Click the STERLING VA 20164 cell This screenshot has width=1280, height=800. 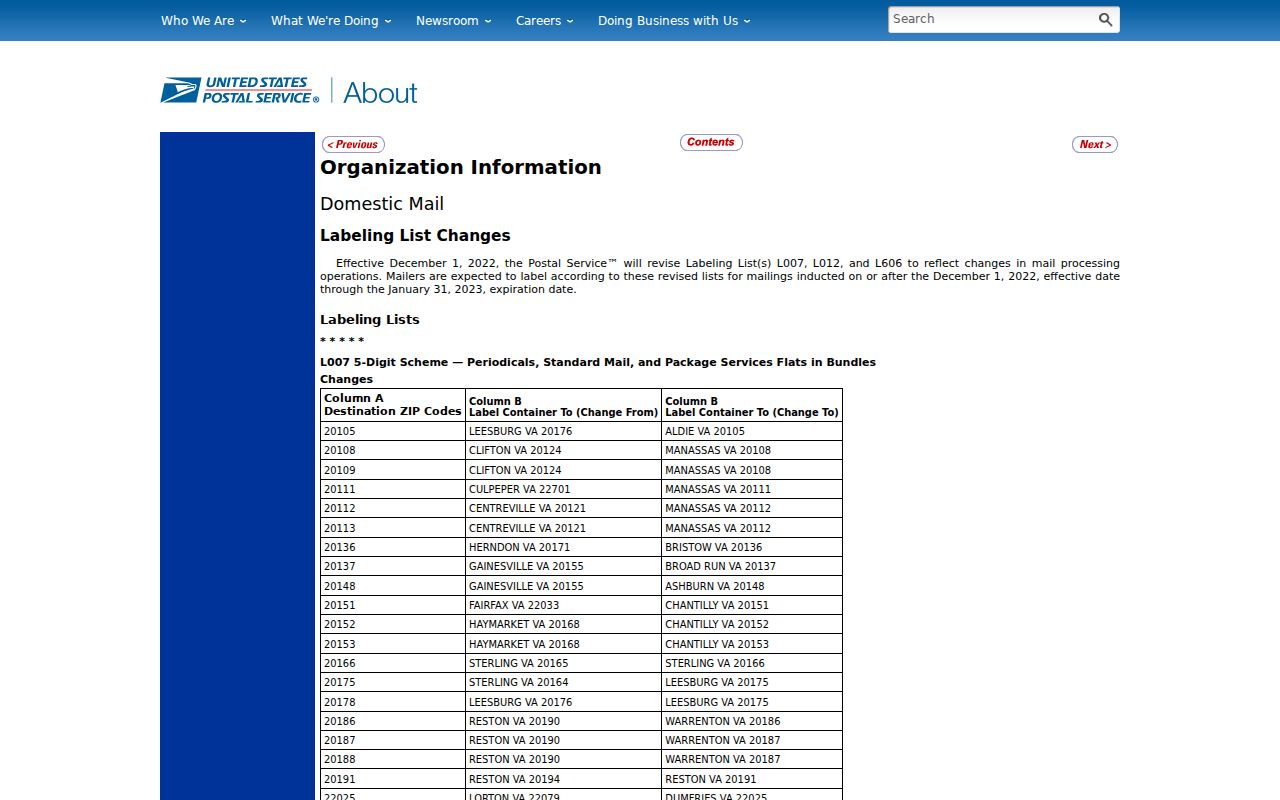pyautogui.click(x=563, y=682)
